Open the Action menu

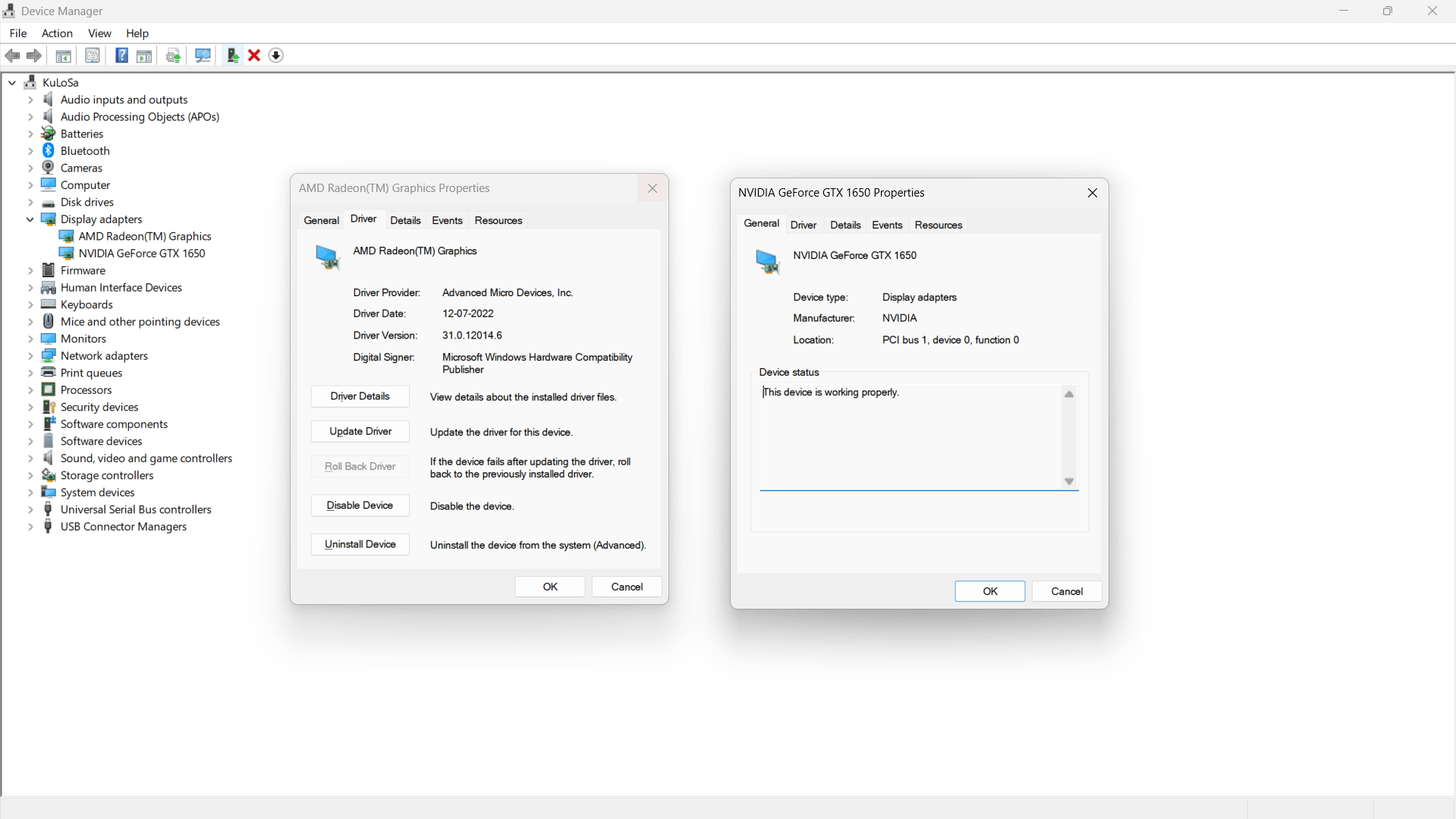click(x=57, y=33)
